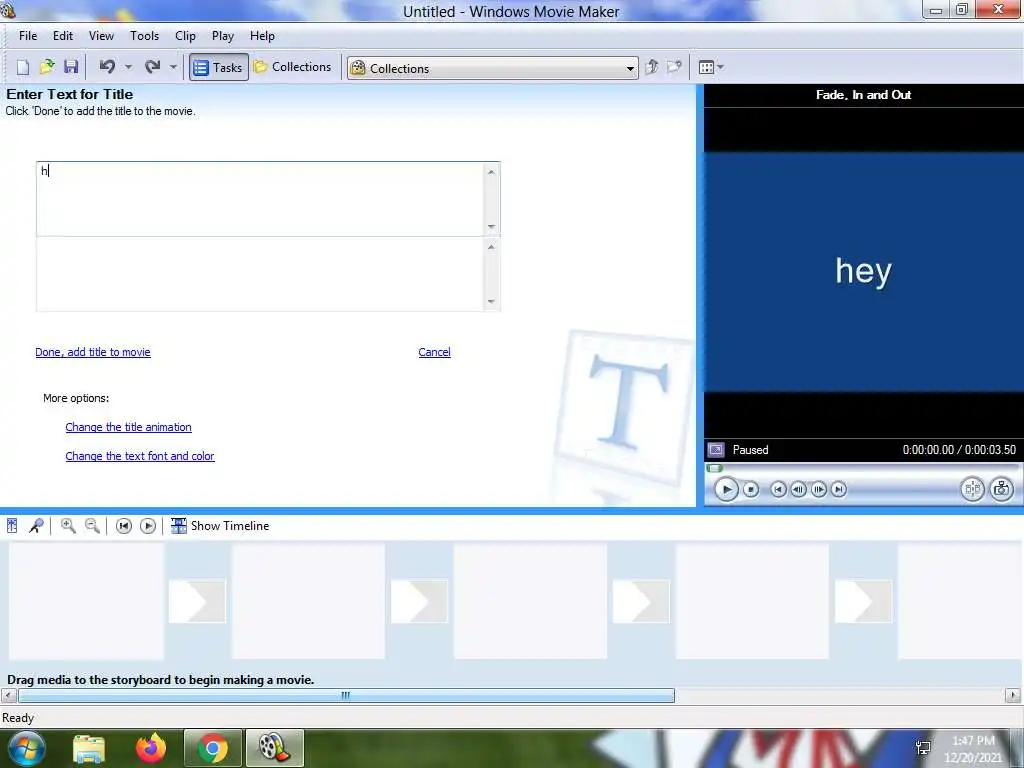
Task: Select the first empty storyboard cell
Action: 86,601
